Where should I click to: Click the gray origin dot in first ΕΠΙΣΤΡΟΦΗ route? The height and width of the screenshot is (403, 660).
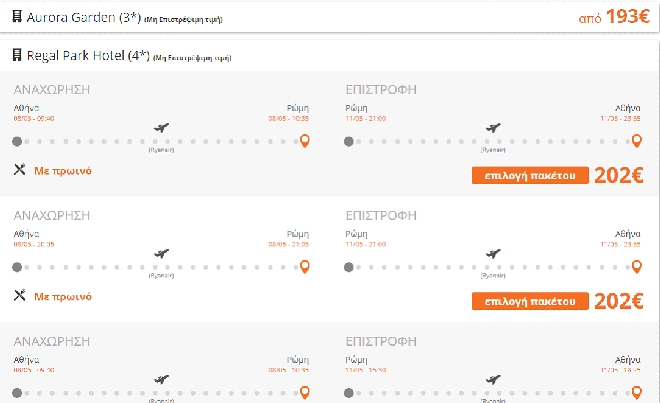pos(348,141)
